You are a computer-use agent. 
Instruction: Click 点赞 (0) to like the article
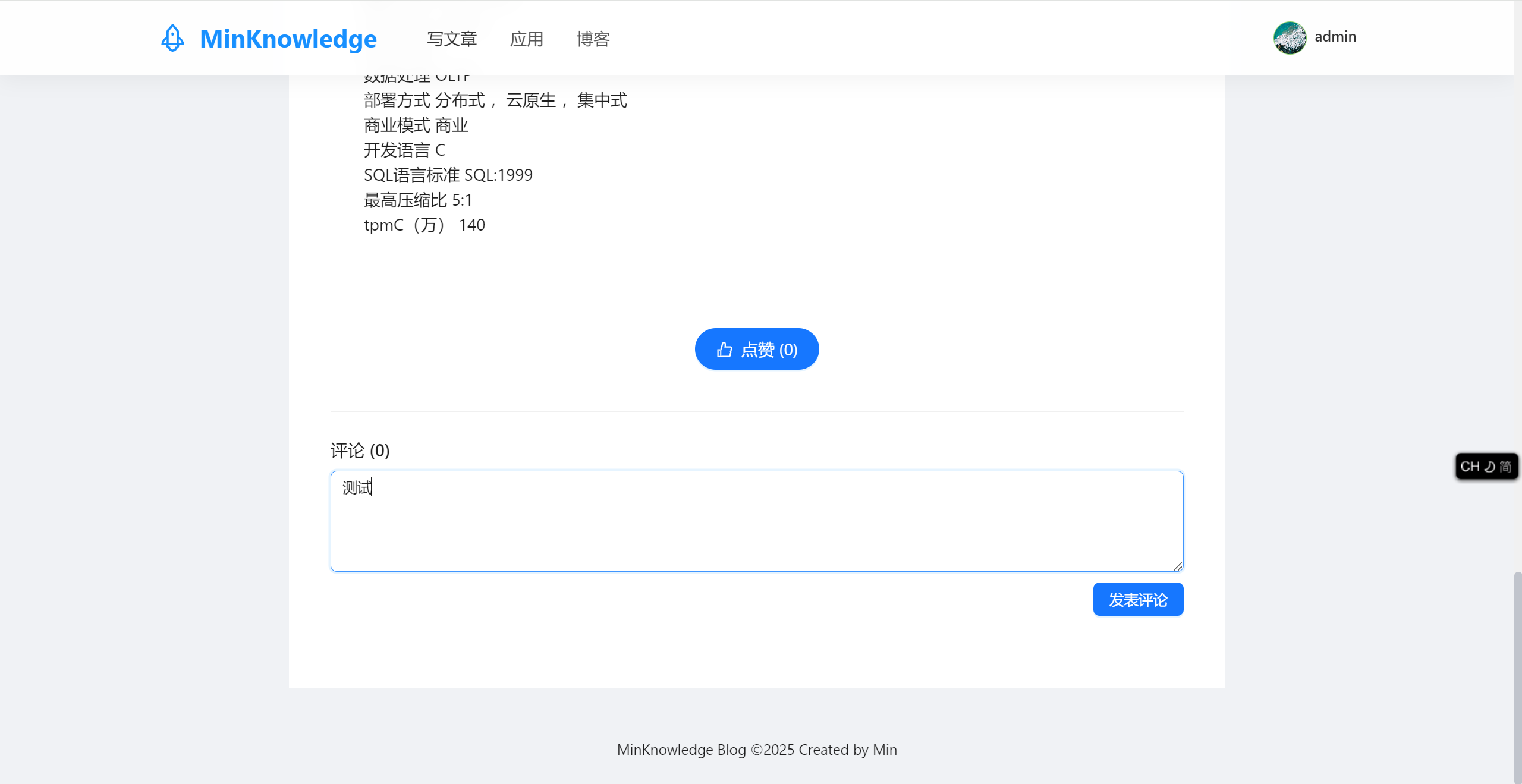tap(757, 349)
